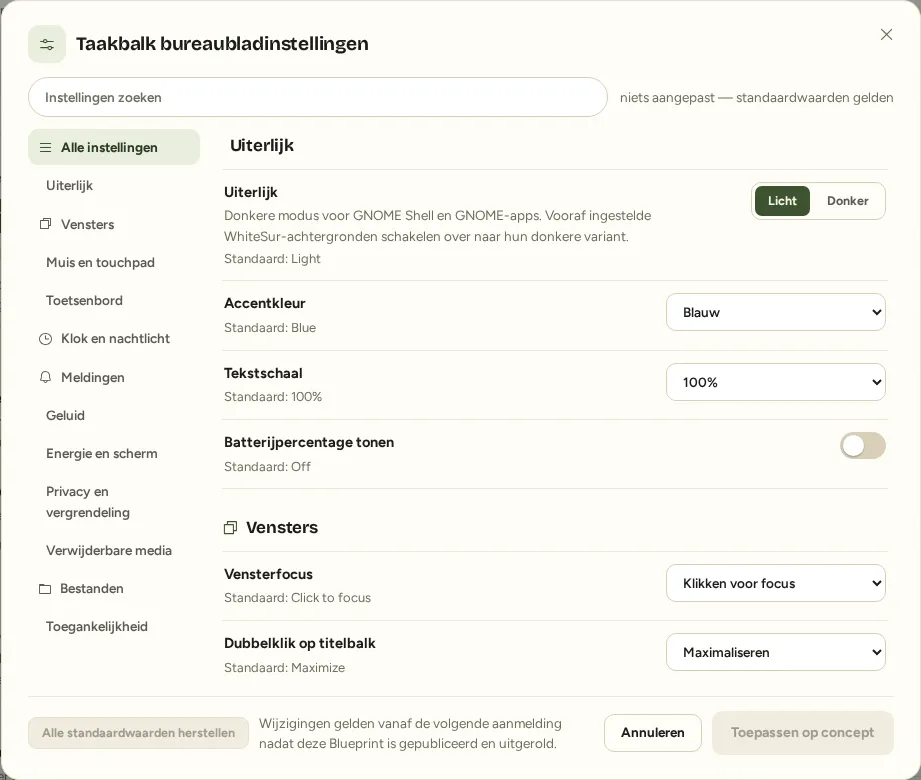This screenshot has width=921, height=780.
Task: Open the Energie en scherm category
Action: pyautogui.click(x=102, y=453)
